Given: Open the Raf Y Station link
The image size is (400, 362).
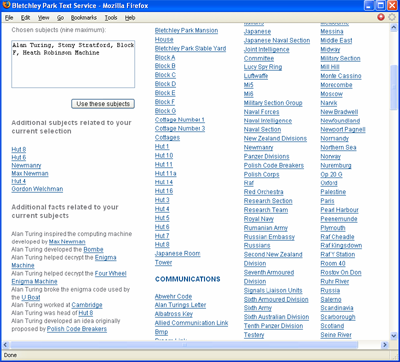Looking at the screenshot, I should pyautogui.click(x=338, y=255).
